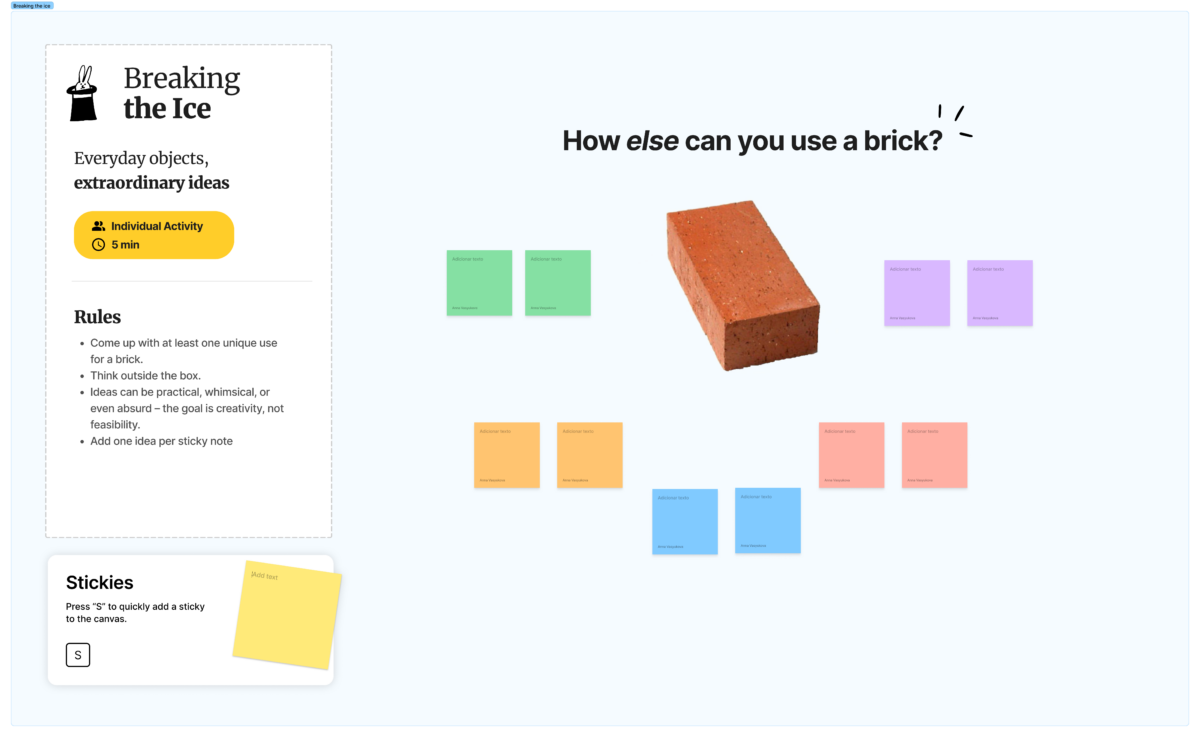This screenshot has height=737, width=1200.
Task: Select the left green sticky note
Action: point(479,283)
